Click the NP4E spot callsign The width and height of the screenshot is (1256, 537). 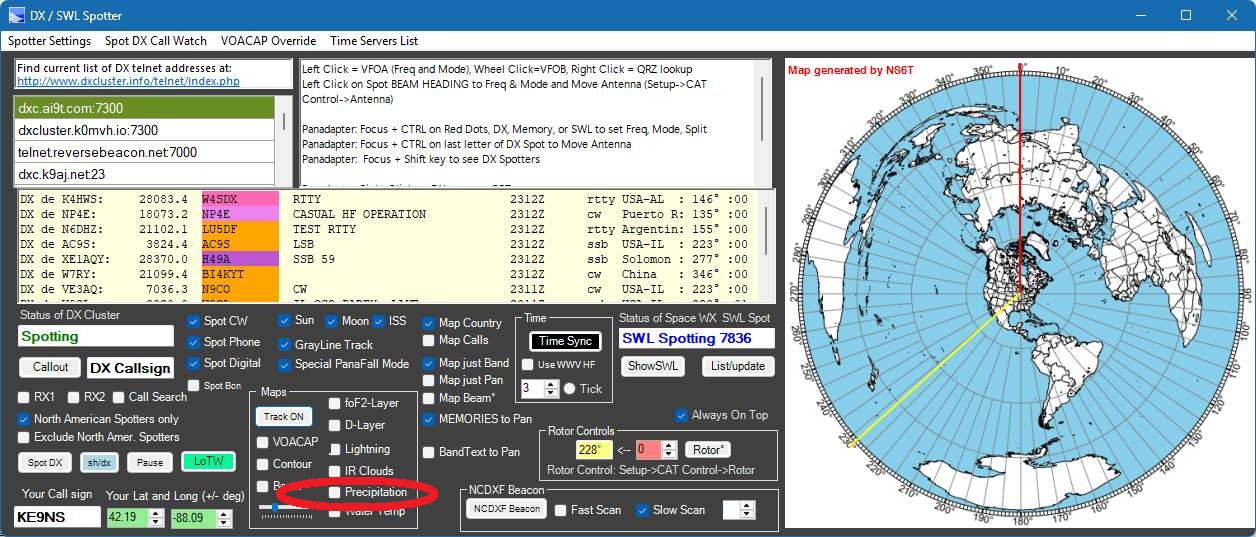click(240, 214)
